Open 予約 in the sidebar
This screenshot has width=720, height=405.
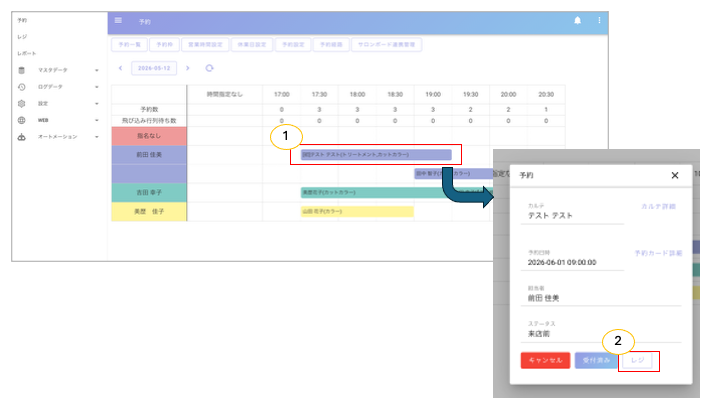click(22, 20)
